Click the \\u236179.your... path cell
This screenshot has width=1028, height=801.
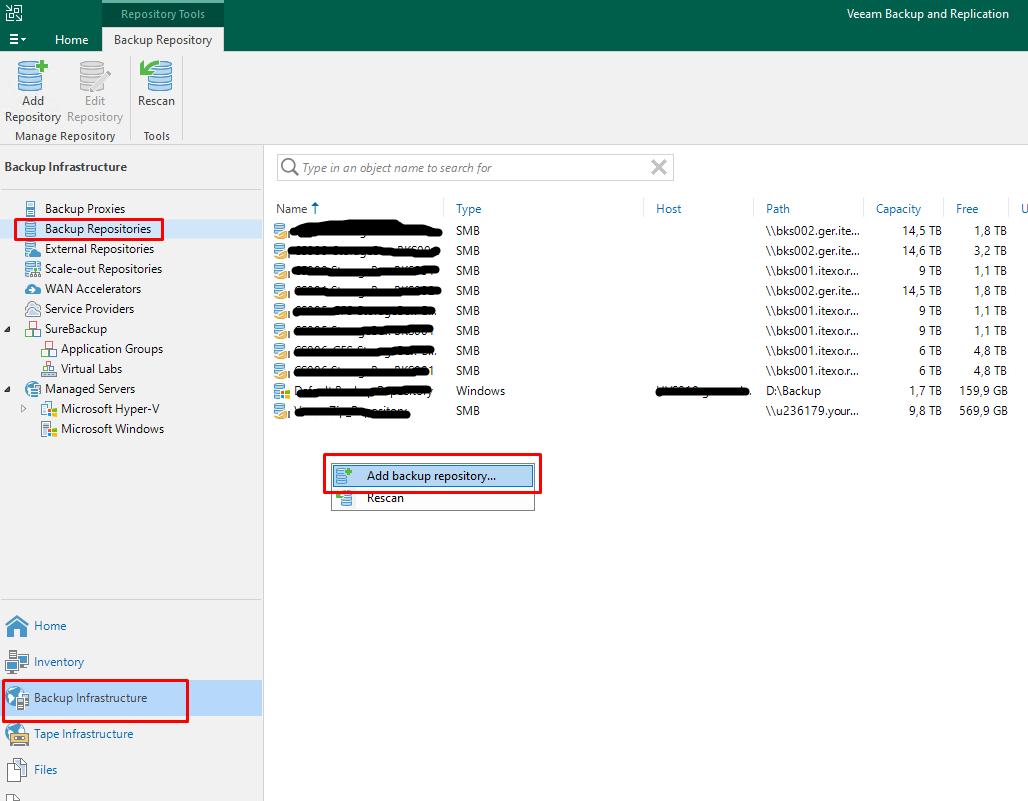(812, 411)
